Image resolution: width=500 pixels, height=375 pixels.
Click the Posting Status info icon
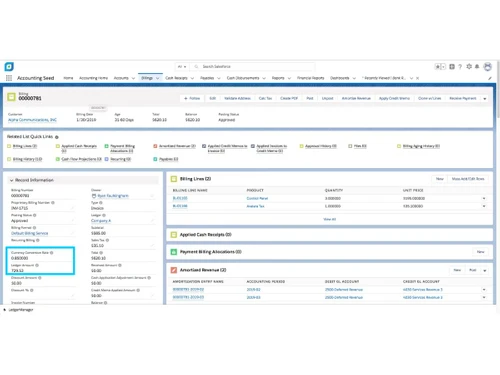coord(35,215)
